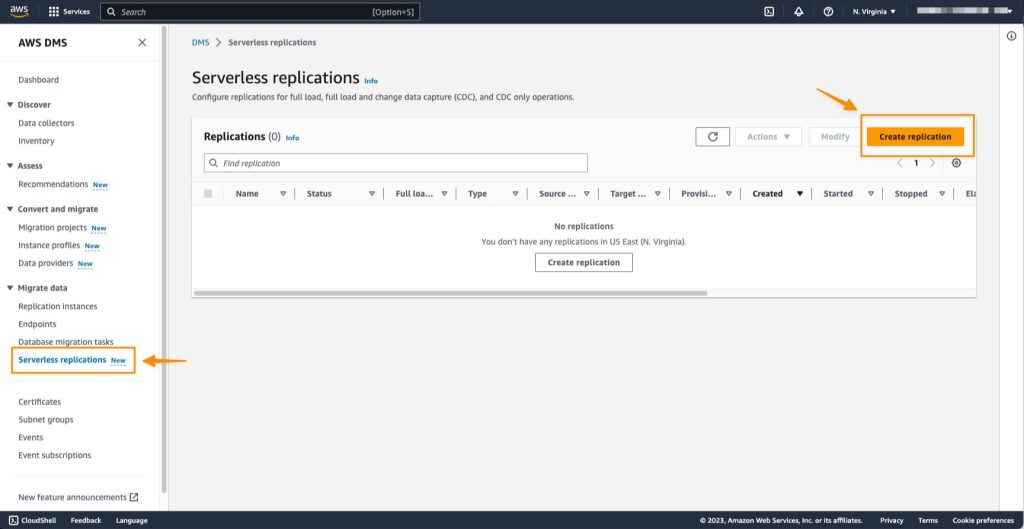Open Certificates page

[x=40, y=402]
